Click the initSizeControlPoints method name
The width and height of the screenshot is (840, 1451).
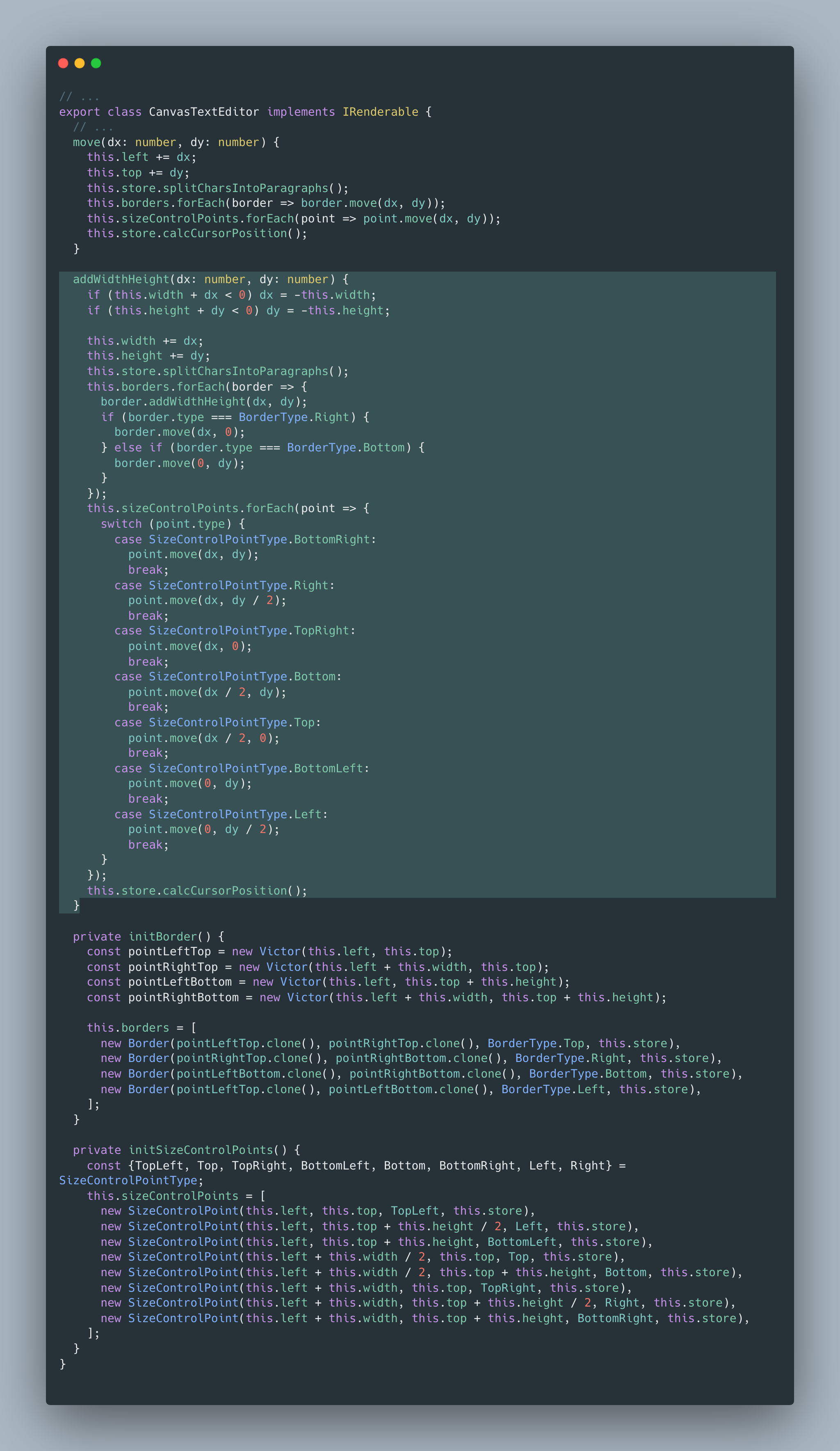click(x=200, y=1150)
